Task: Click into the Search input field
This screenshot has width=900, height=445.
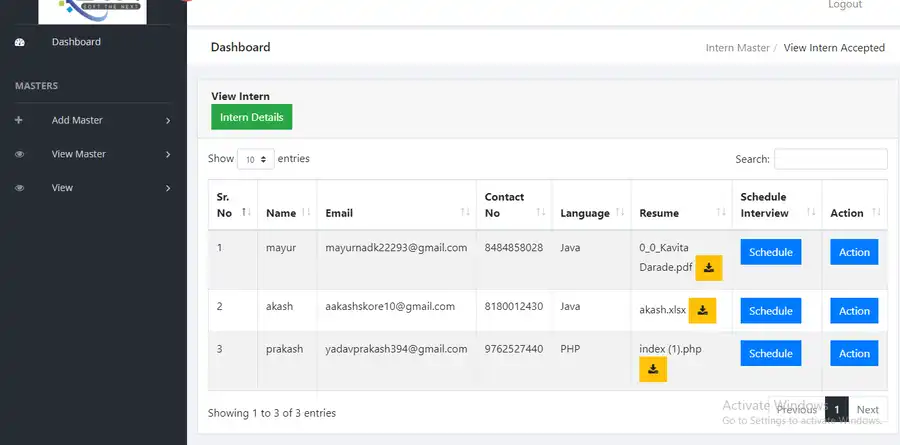Action: 830,159
